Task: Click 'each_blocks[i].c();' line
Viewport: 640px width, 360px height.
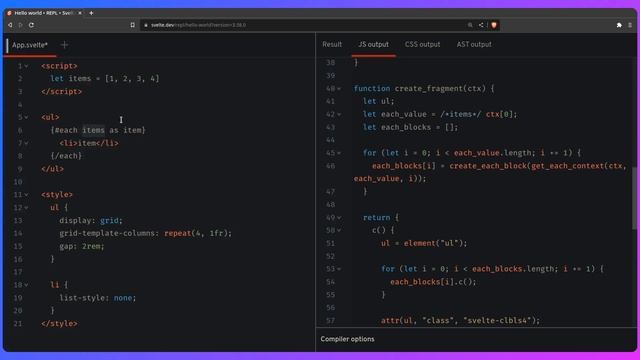Action: (x=433, y=282)
